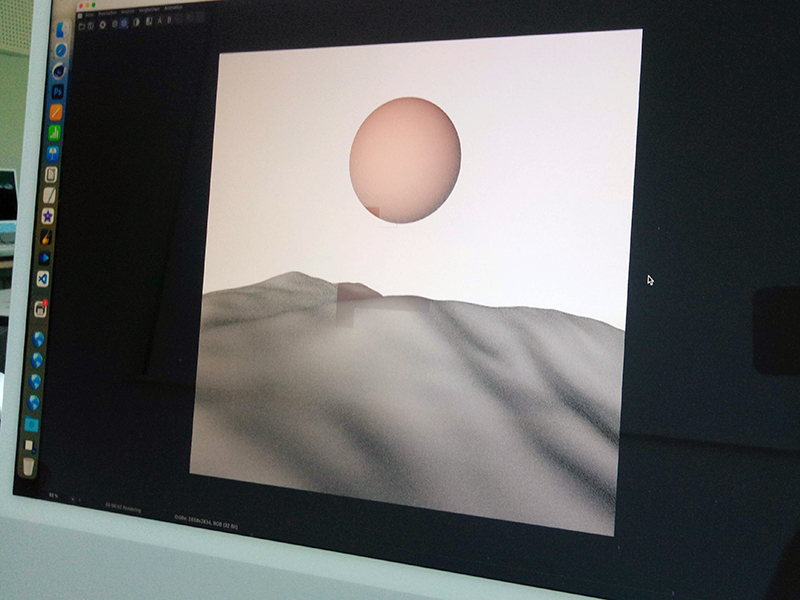The height and width of the screenshot is (600, 800).
Task: Open the Datei menu
Action: [89, 15]
